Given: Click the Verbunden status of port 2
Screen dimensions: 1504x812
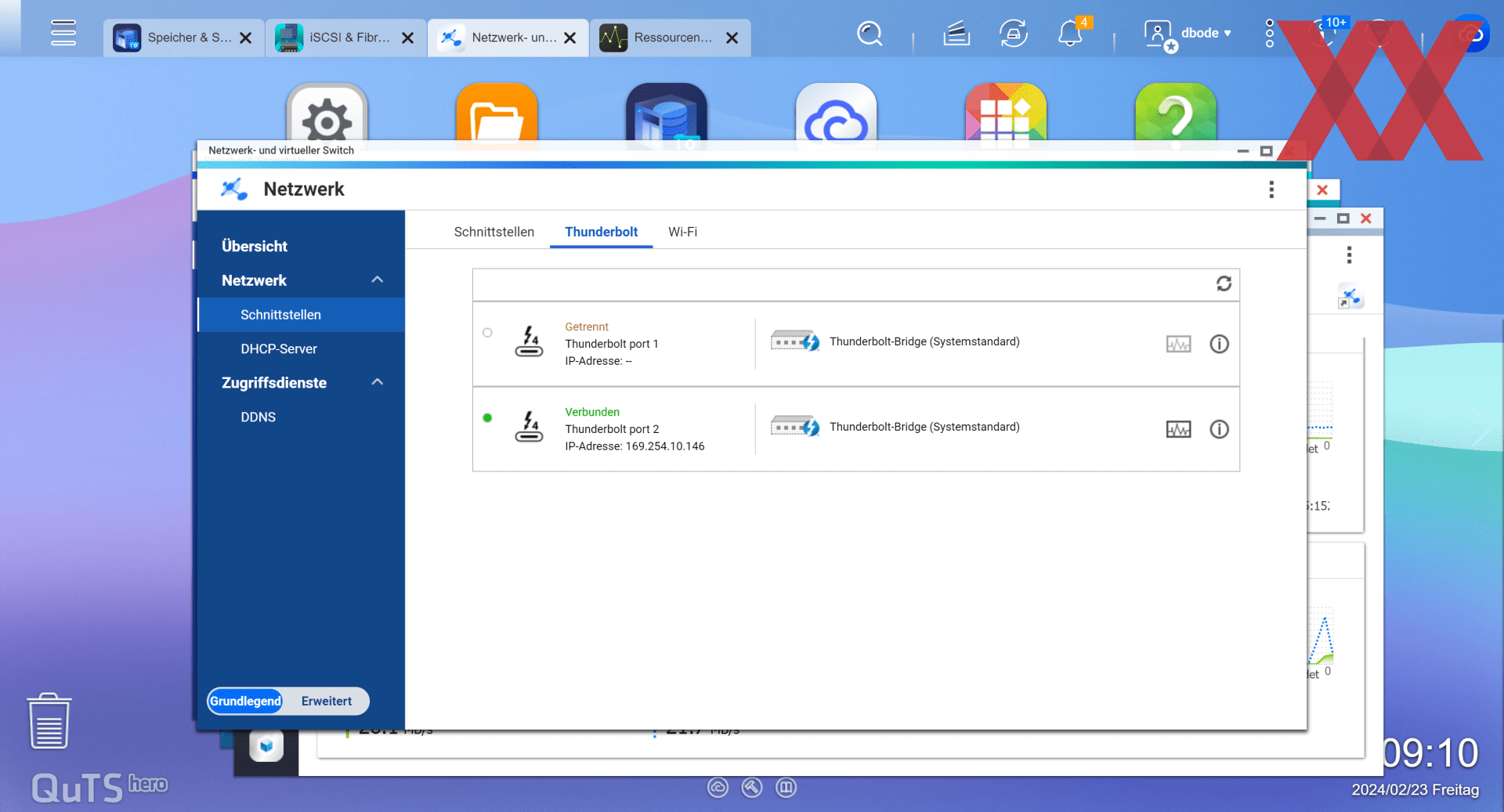Looking at the screenshot, I should click(x=592, y=412).
